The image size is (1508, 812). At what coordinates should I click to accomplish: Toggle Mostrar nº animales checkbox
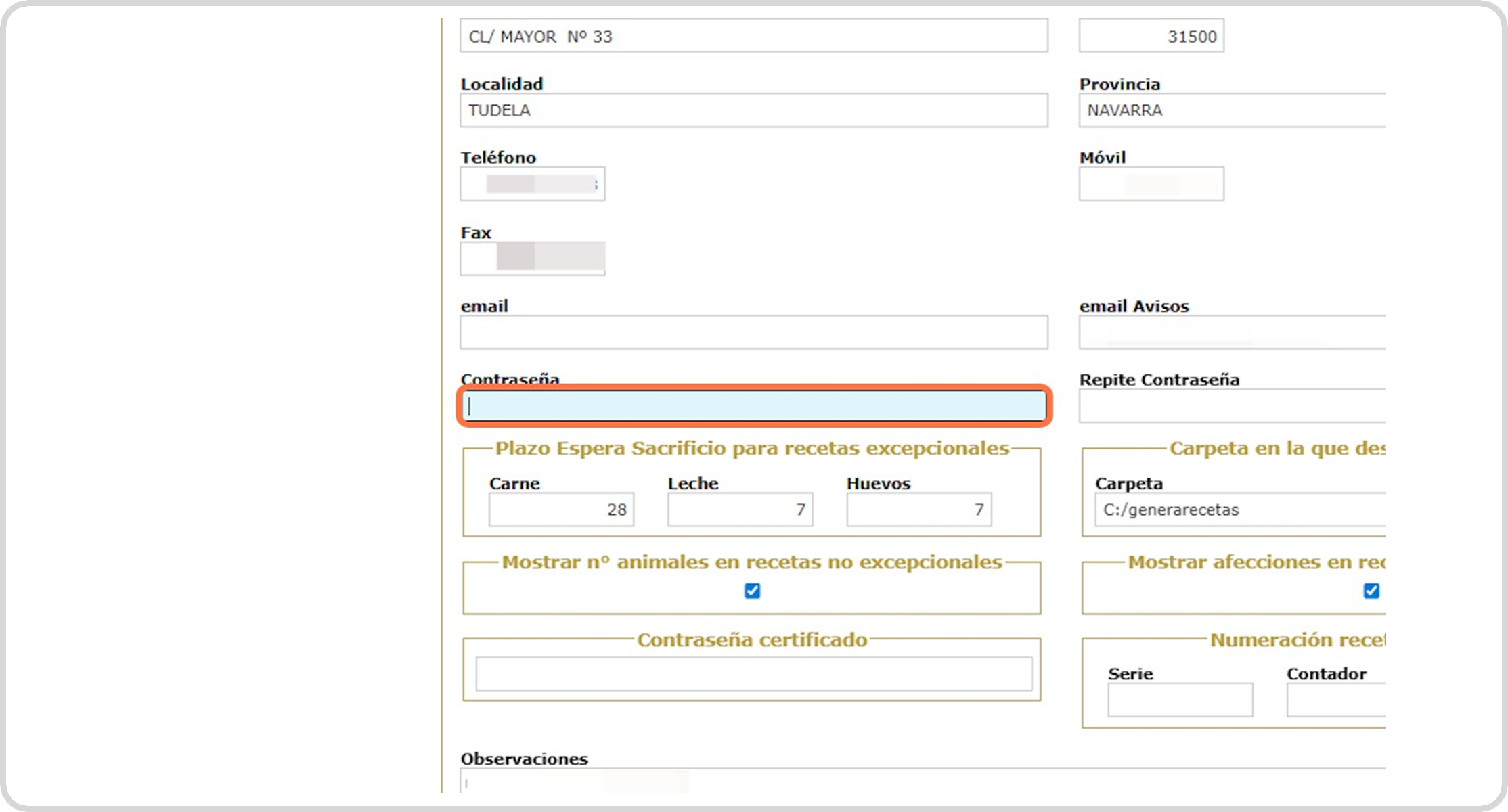click(752, 591)
